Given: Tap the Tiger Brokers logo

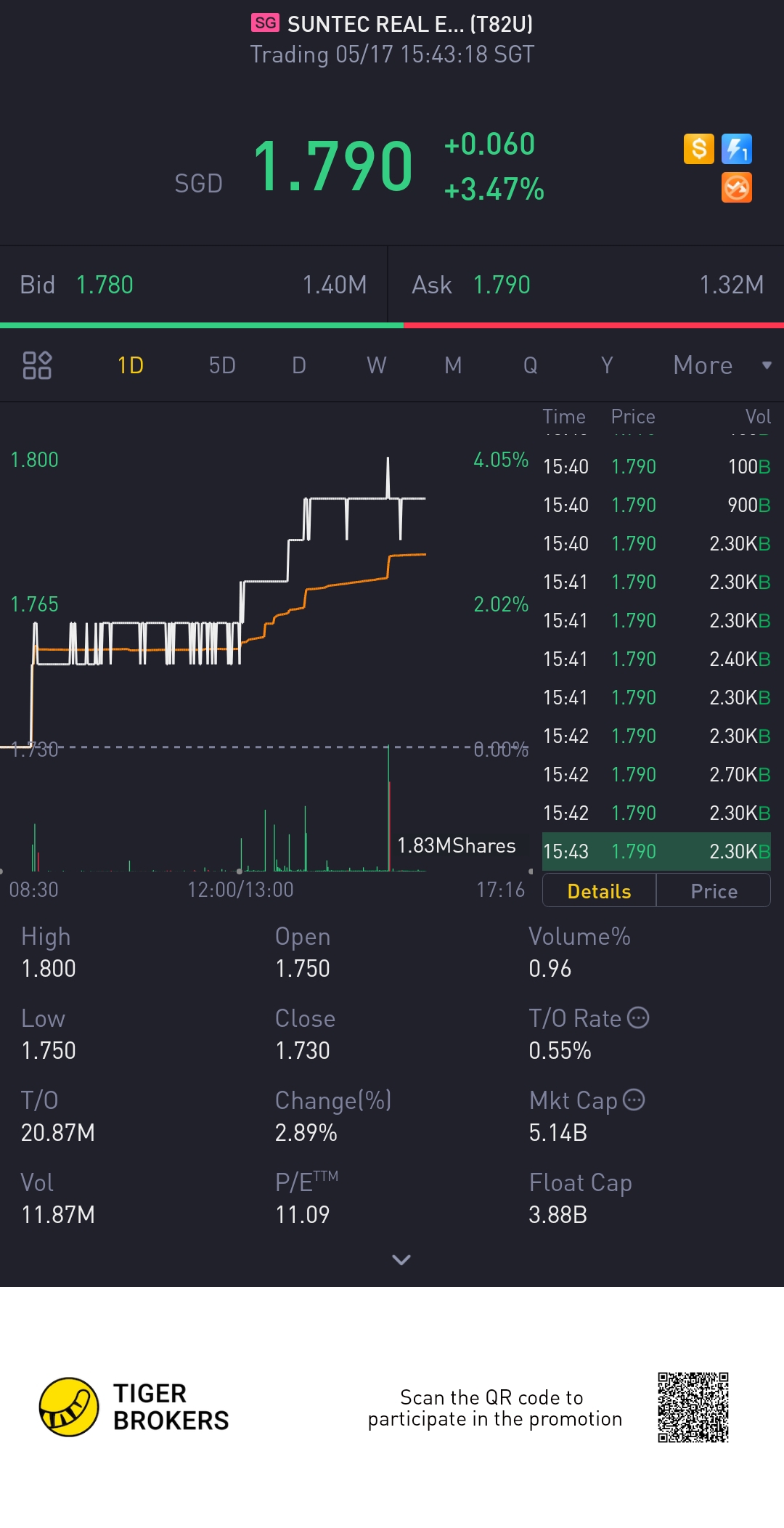Looking at the screenshot, I should [x=134, y=1407].
